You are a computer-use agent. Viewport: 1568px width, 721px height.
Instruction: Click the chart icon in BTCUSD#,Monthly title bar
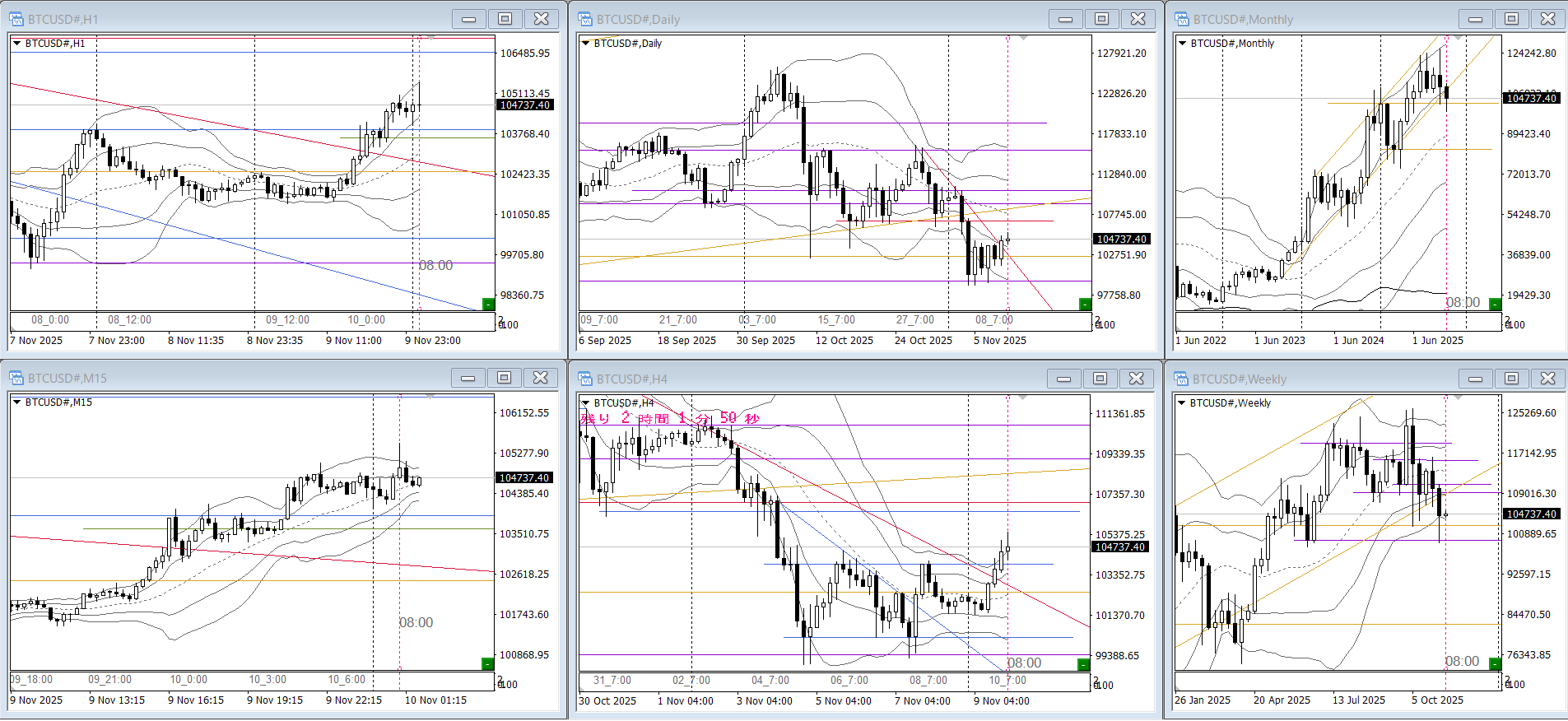[x=1182, y=19]
